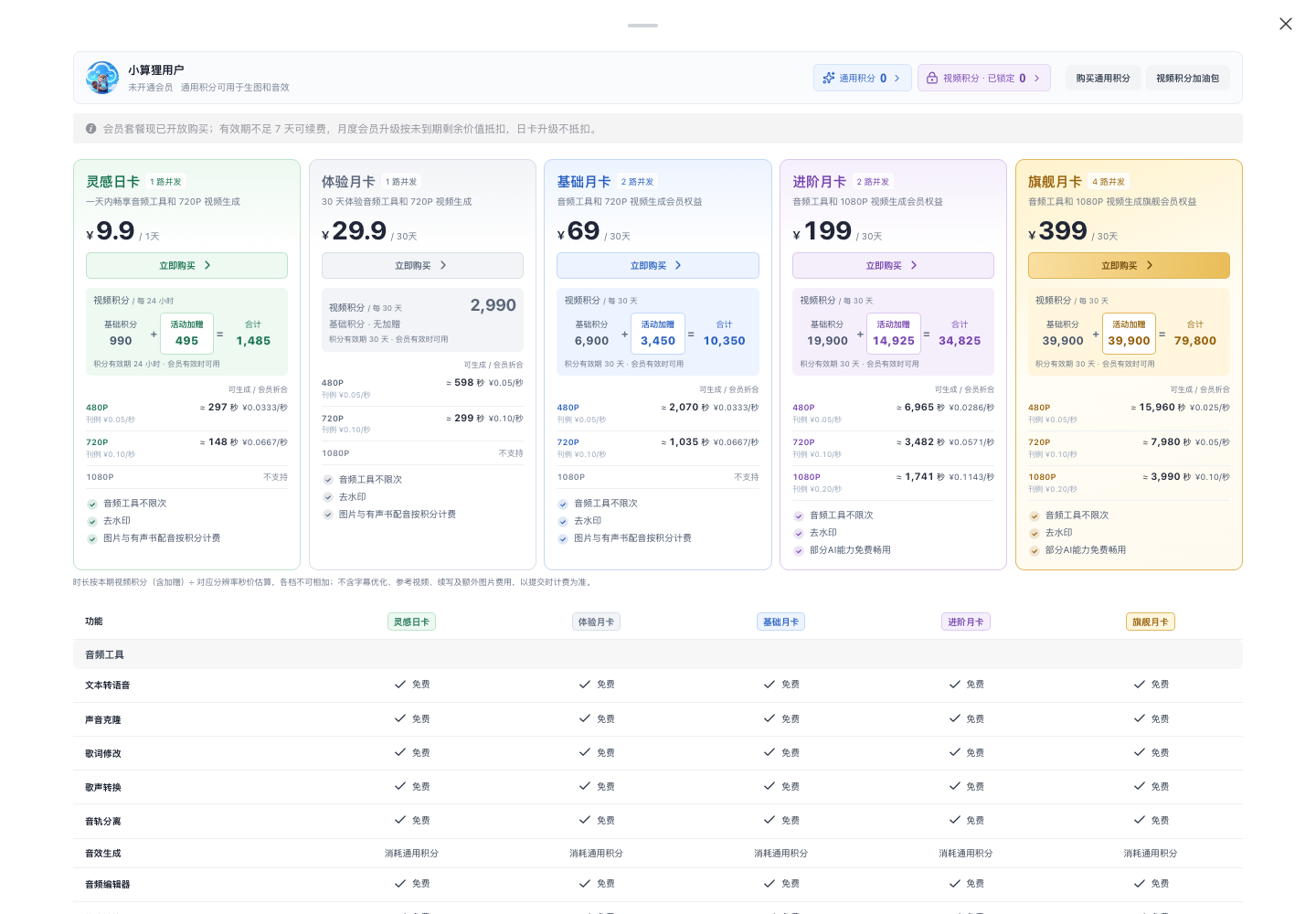1316x914 pixels.
Task: Select 立即购买 for the 进阶月卡 plan
Action: pyautogui.click(x=893, y=265)
